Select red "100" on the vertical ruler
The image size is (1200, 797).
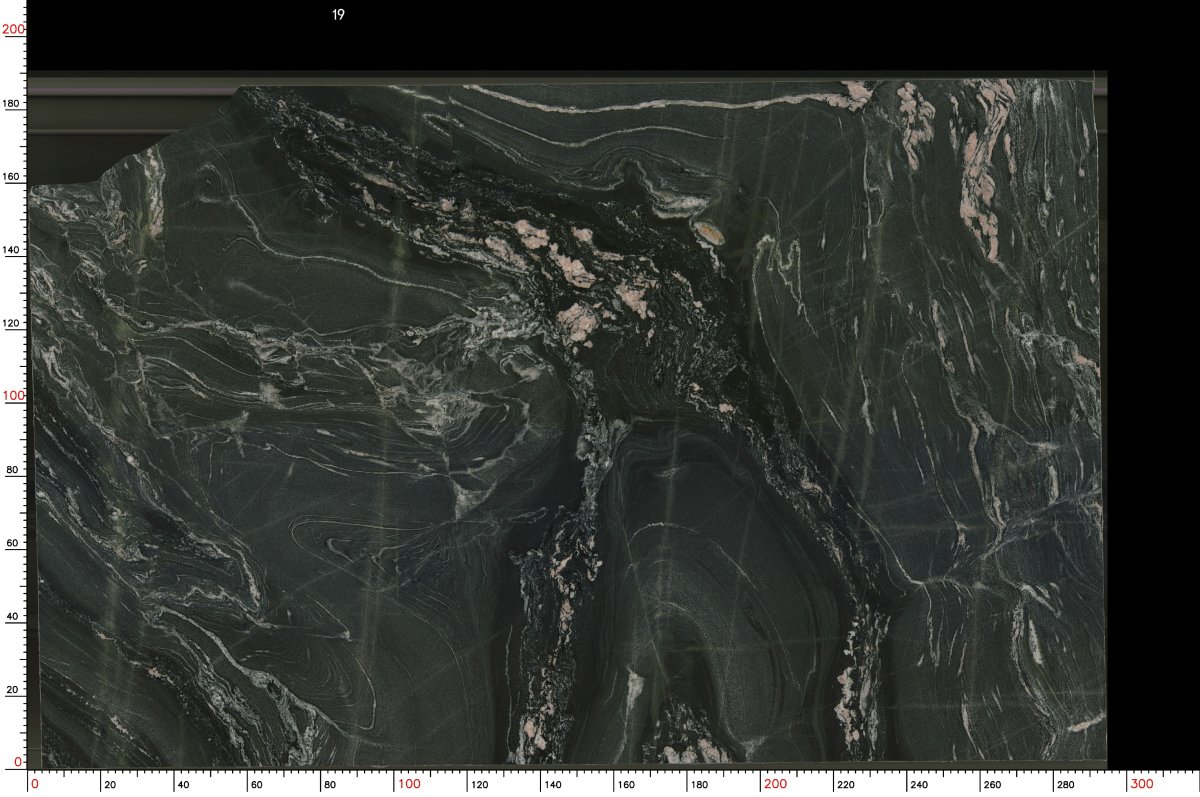tap(13, 396)
